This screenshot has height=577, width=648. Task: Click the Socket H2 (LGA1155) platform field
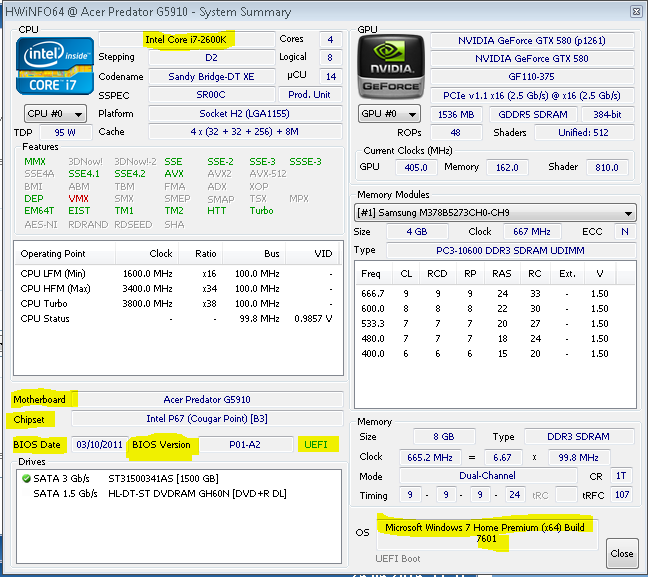tap(245, 114)
